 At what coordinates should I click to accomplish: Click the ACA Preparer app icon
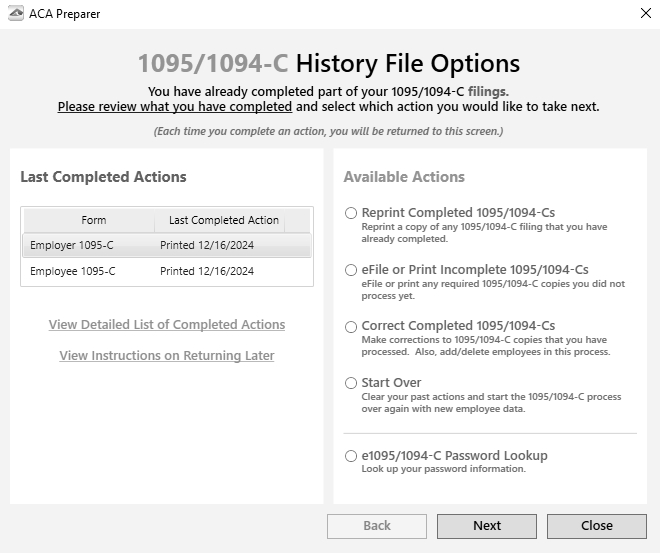(x=16, y=13)
